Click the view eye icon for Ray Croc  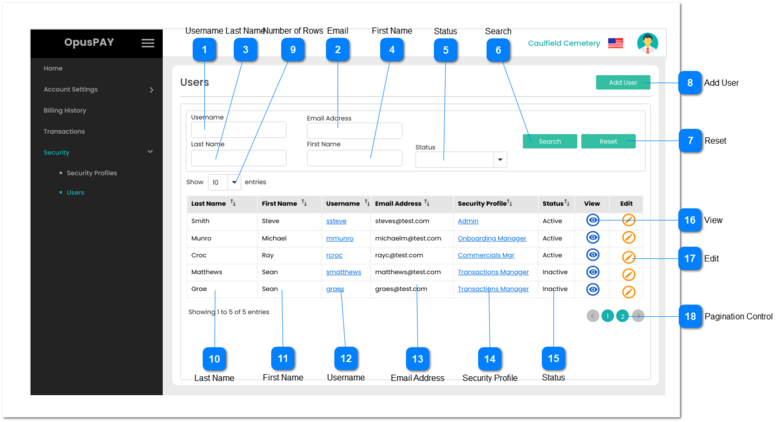pos(593,256)
